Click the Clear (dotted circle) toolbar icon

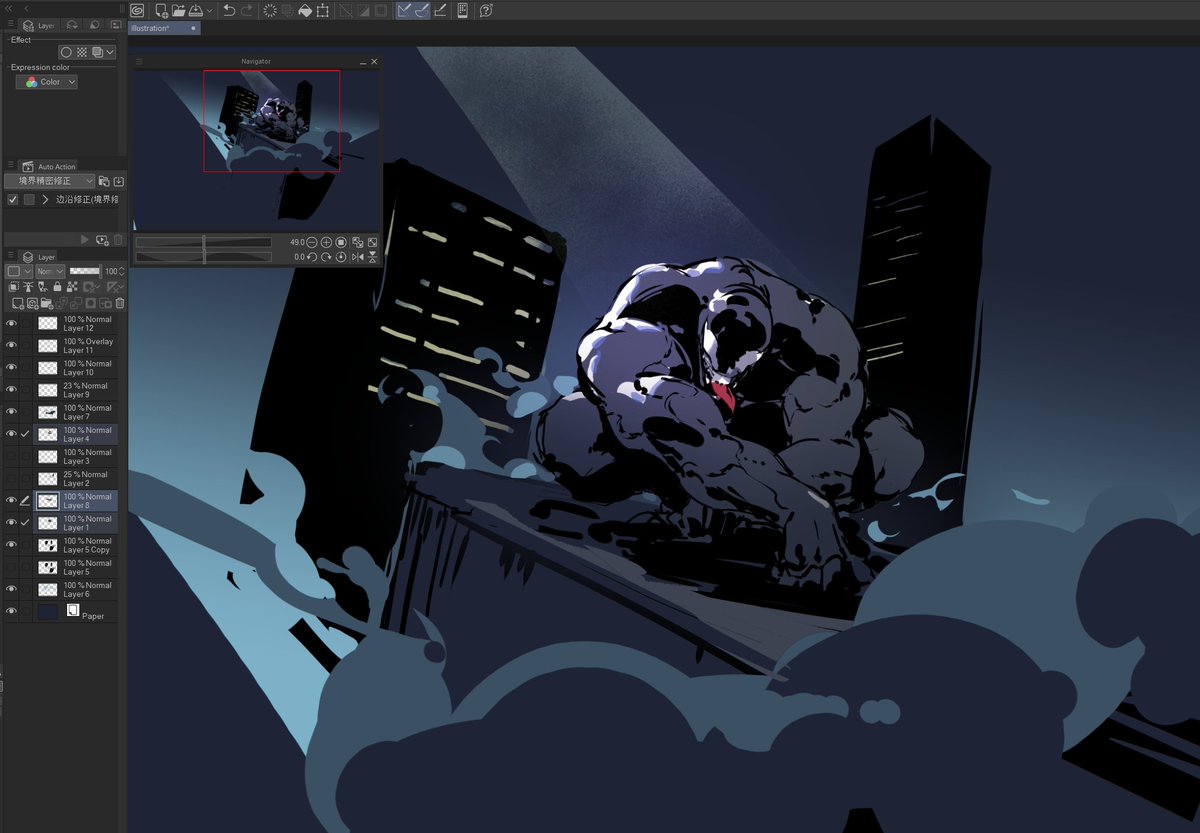270,10
